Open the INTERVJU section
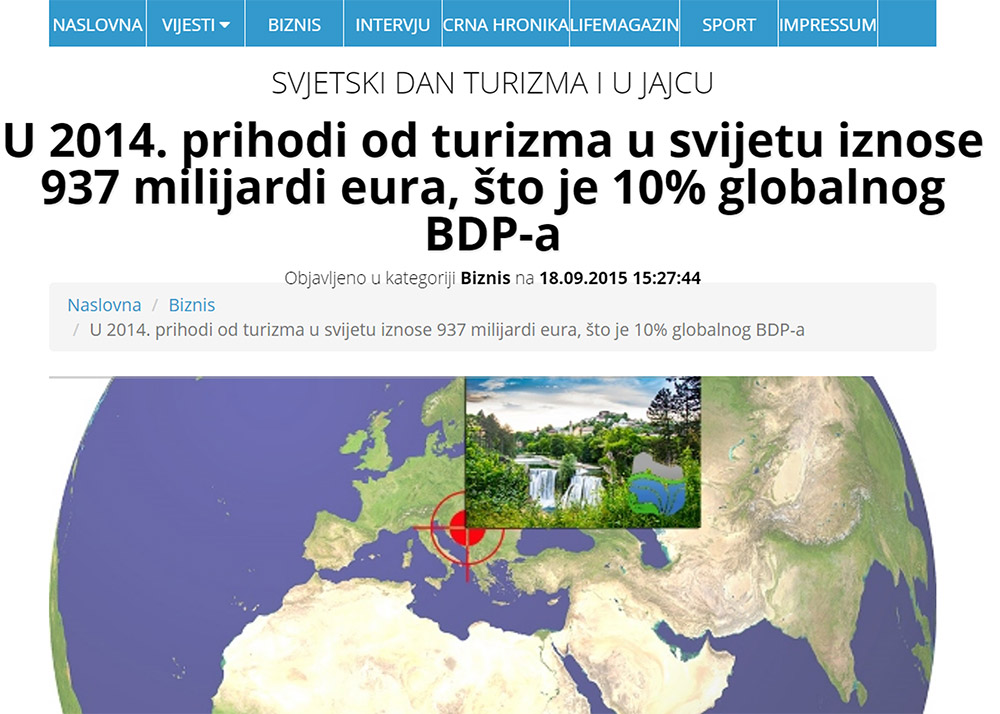 [x=393, y=24]
